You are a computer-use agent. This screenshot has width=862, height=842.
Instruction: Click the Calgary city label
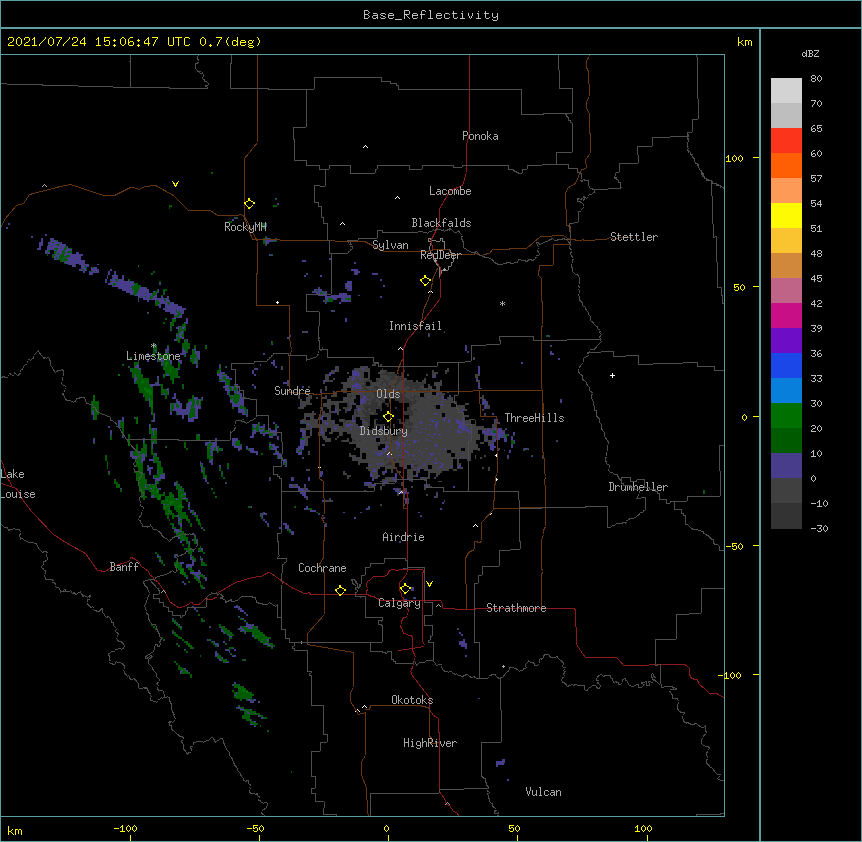(x=399, y=603)
